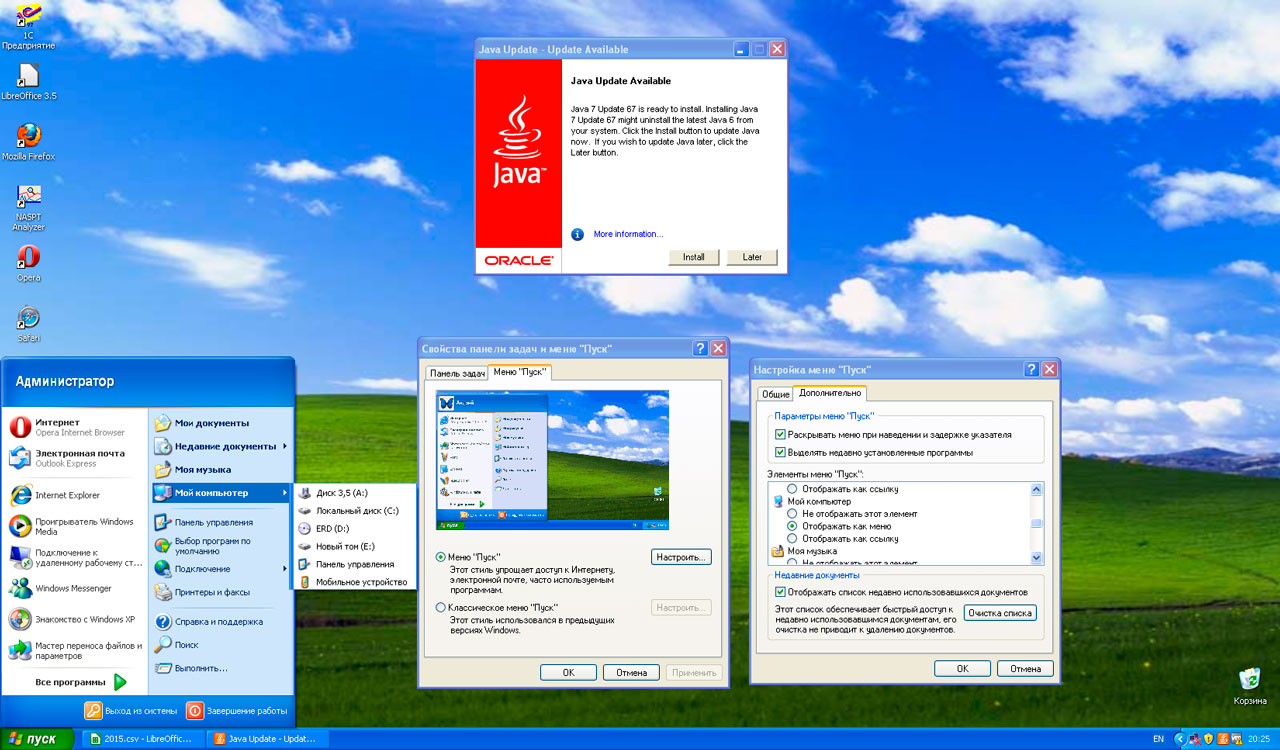
Task: Click Later in the Java Update dialog
Action: pyautogui.click(x=752, y=257)
